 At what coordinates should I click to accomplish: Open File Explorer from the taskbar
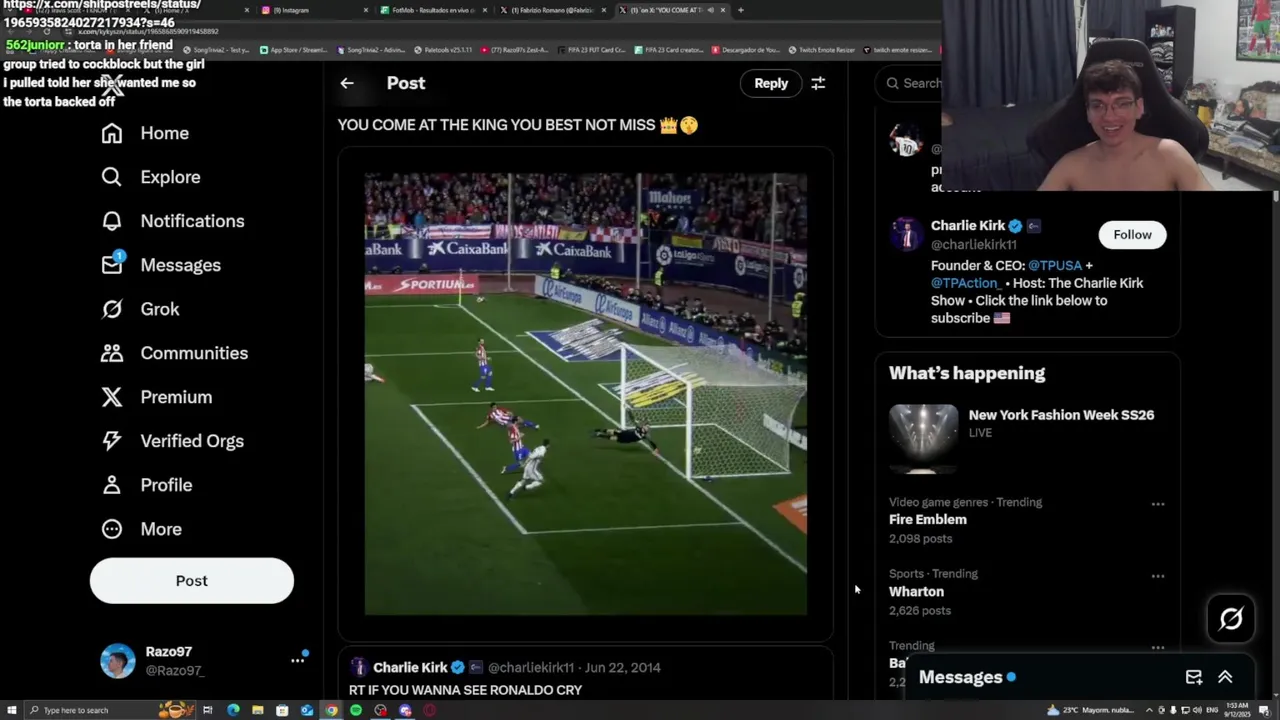[257, 710]
